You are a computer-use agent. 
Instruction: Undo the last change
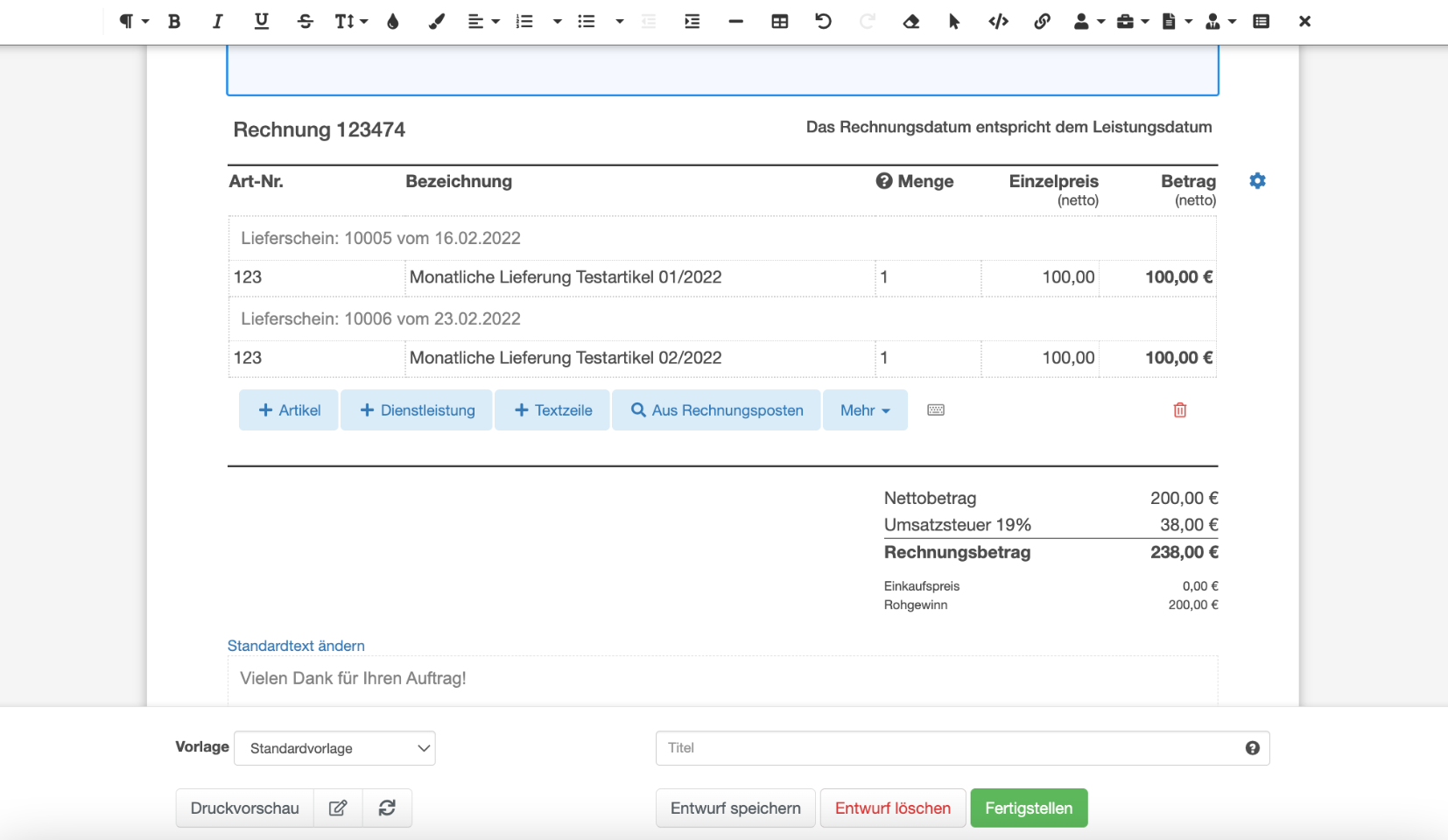(823, 21)
